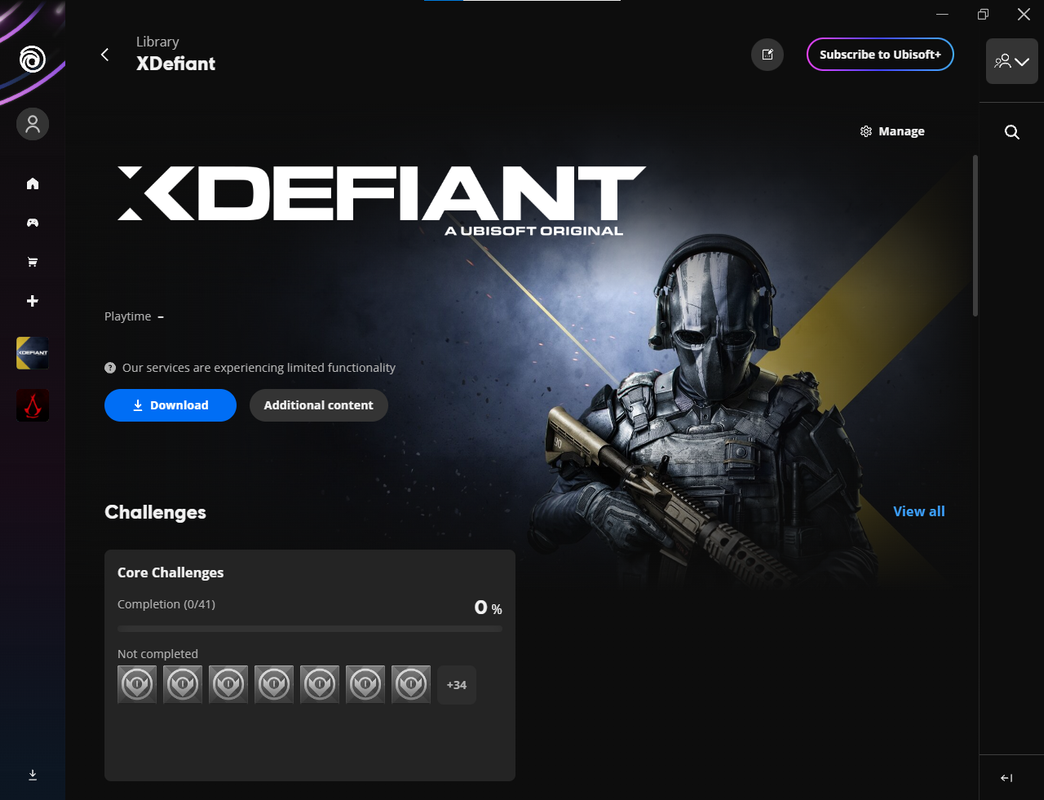Screen dimensions: 1044x800
Task: Open downloads icon at sidebar bottom
Action: tap(32, 775)
